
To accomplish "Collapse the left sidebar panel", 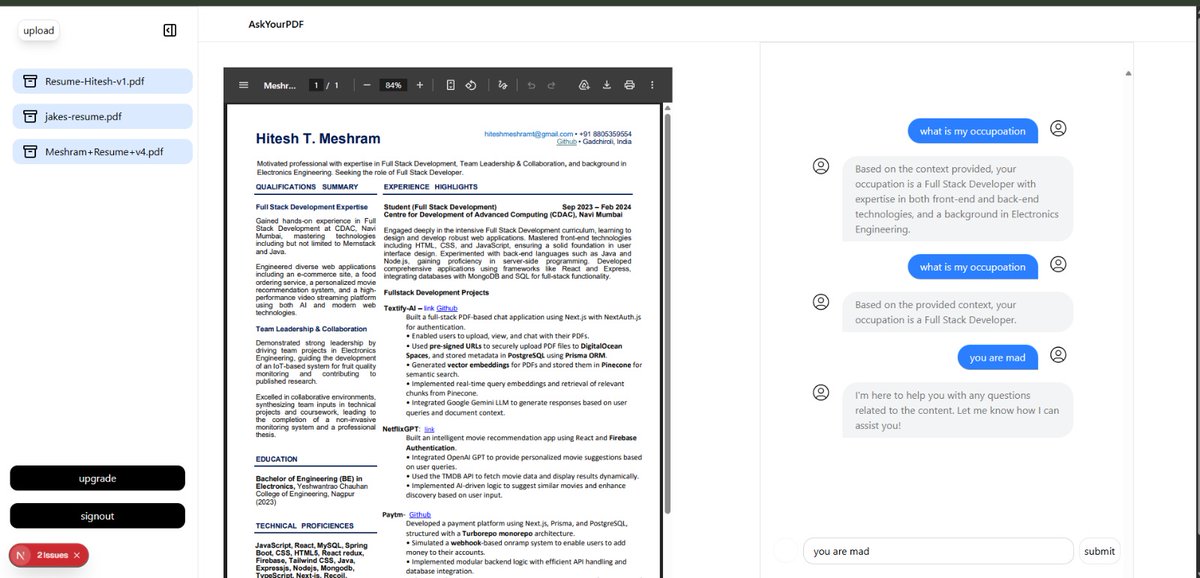I will pos(170,31).
